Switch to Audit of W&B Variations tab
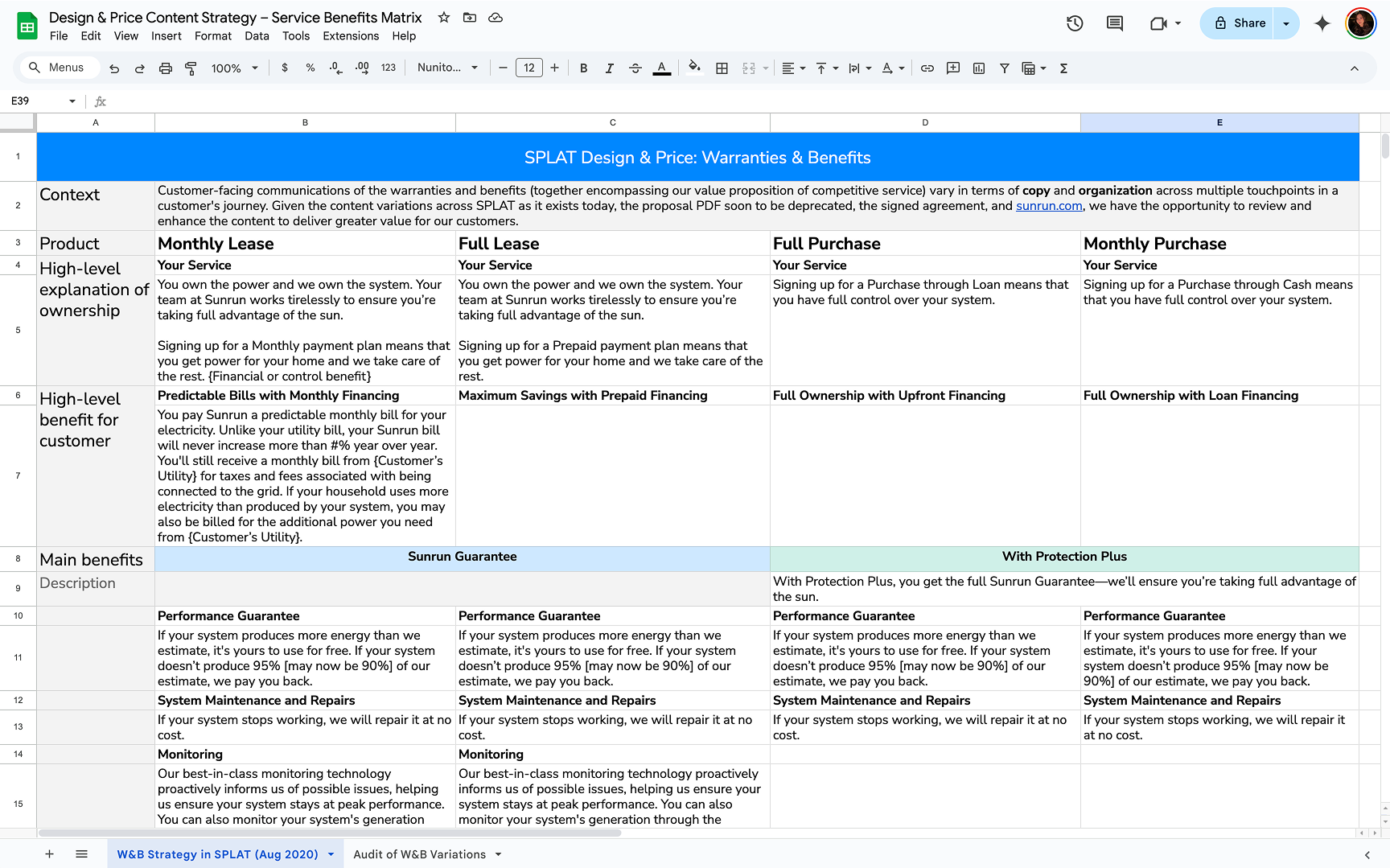 [420, 854]
